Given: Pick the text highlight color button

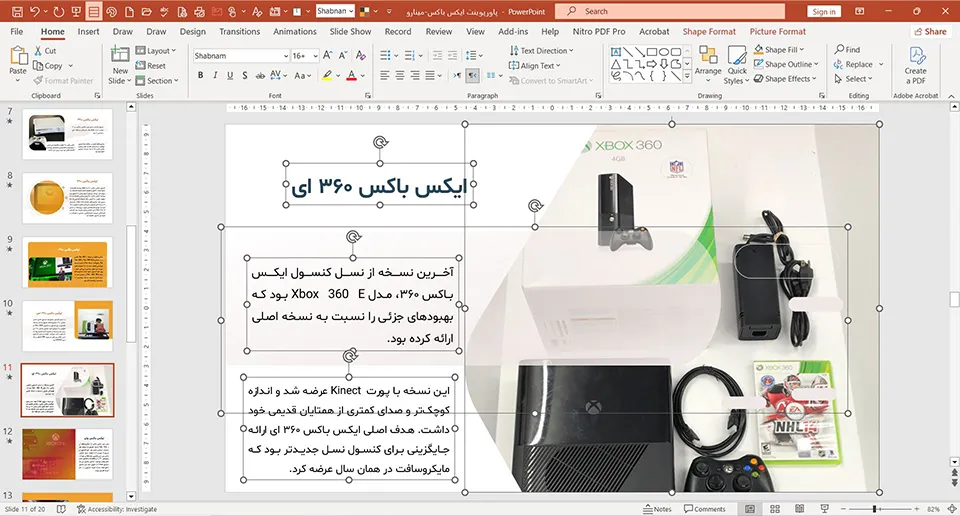Looking at the screenshot, I should pos(327,75).
